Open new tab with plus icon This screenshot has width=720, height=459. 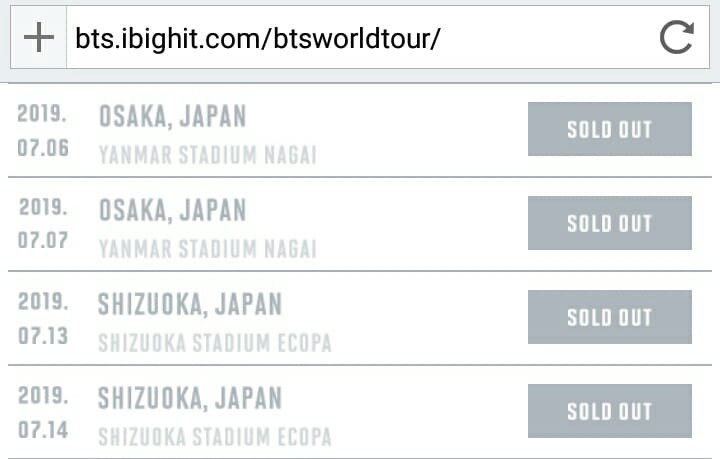[x=39, y=38]
